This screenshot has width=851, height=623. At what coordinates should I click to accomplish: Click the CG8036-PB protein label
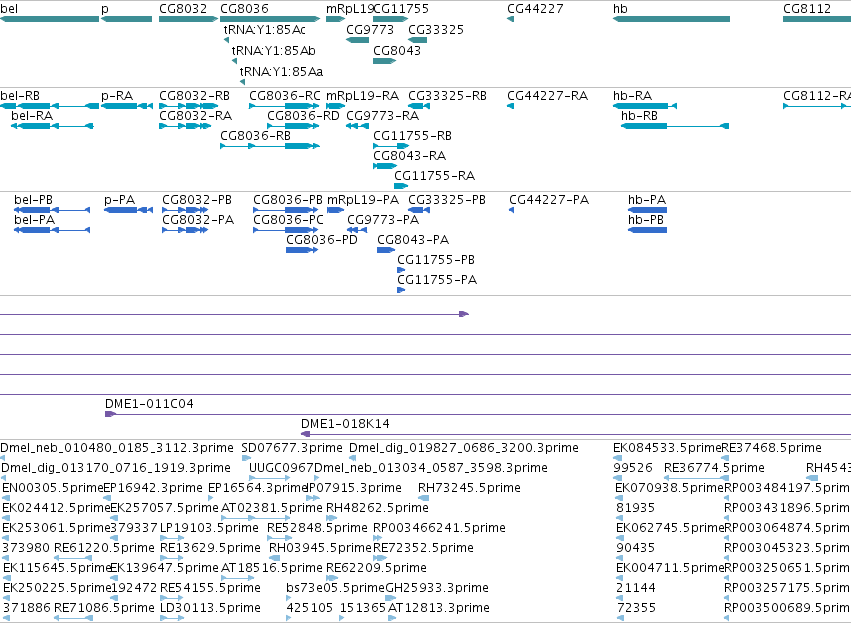[x=288, y=200]
